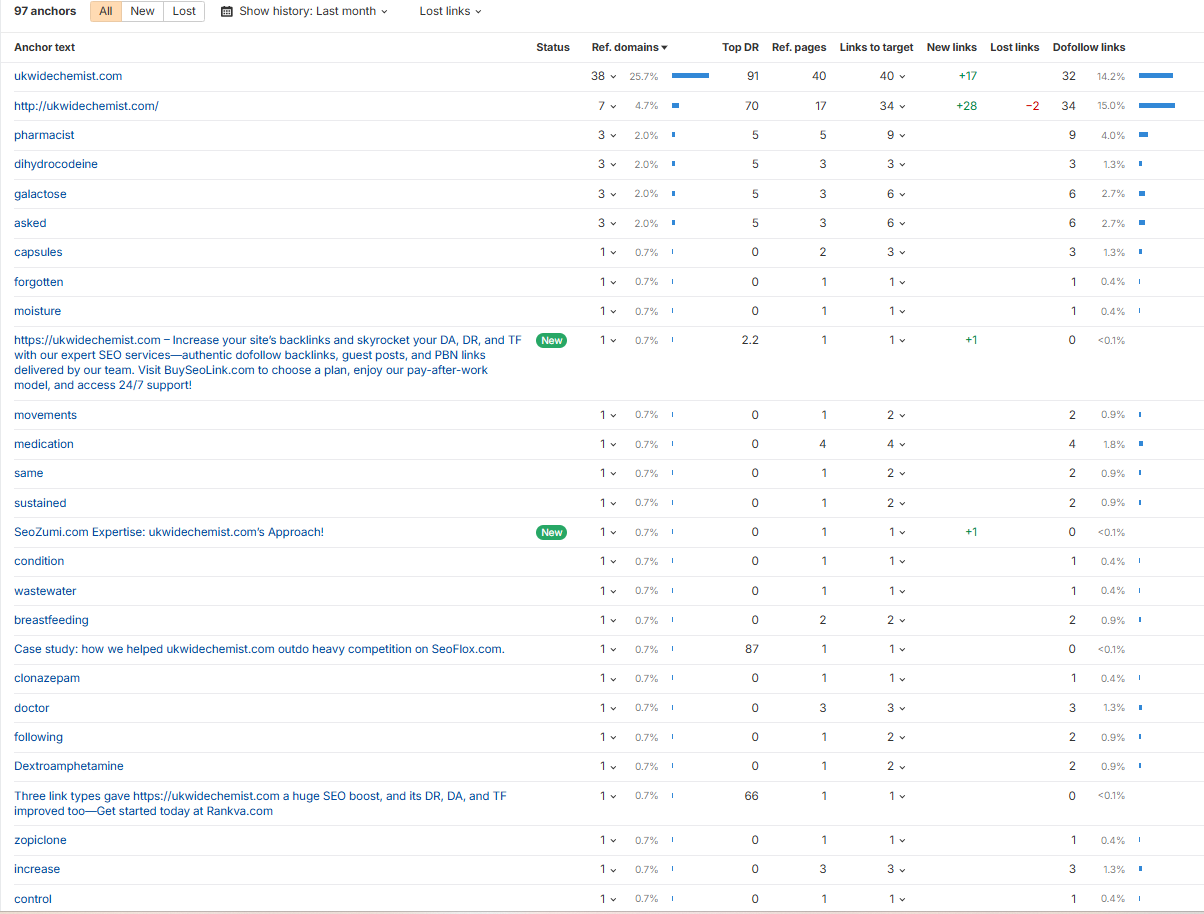Open the Lost links dropdown
Screen dimensions: 1204x914
pyautogui.click(x=450, y=11)
